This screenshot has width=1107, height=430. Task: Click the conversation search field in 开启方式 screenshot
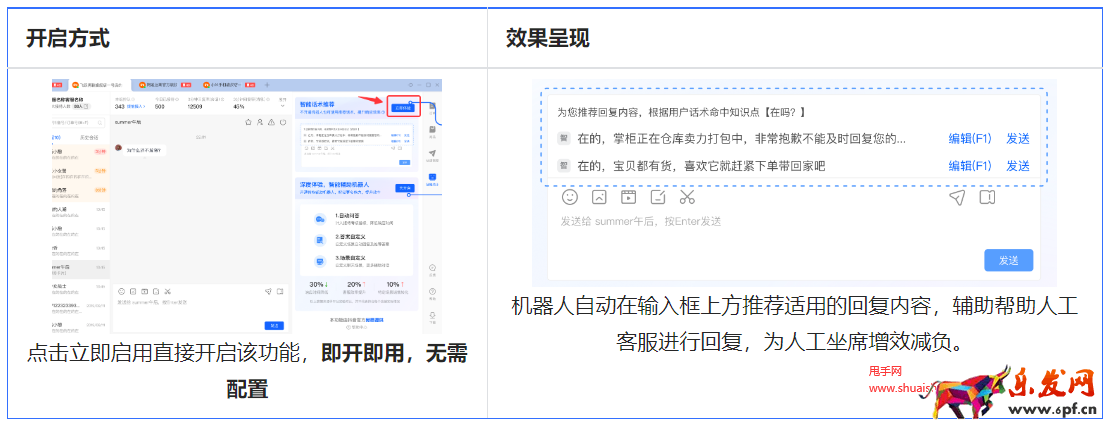tap(78, 123)
